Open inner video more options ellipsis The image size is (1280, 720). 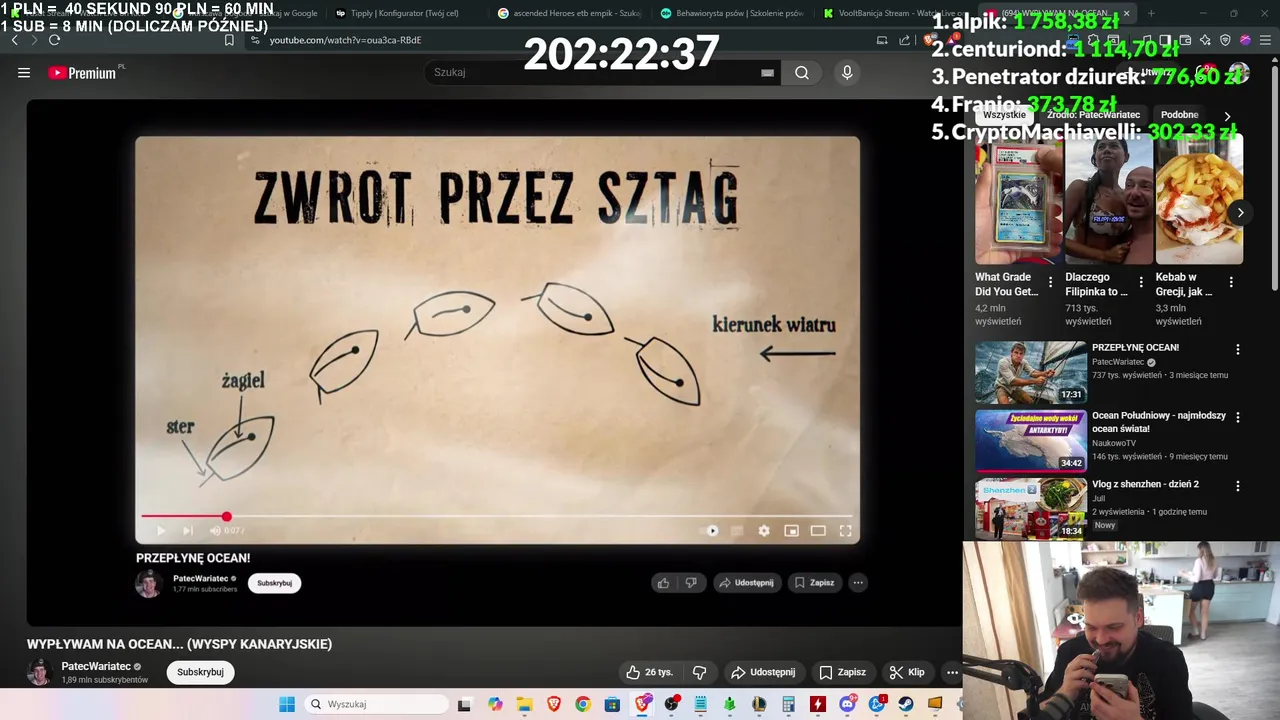coord(858,583)
